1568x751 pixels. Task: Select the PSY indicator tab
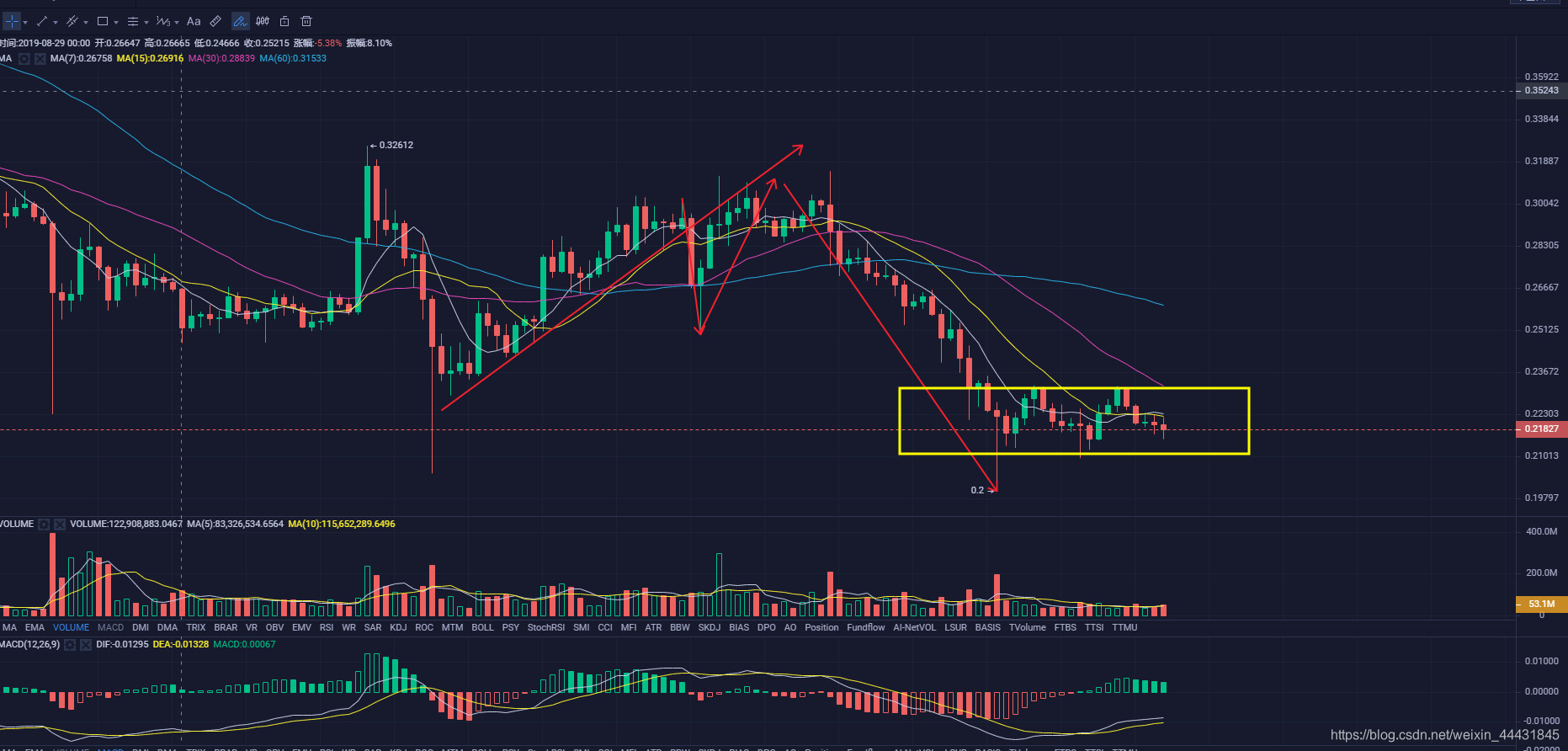pyautogui.click(x=510, y=627)
